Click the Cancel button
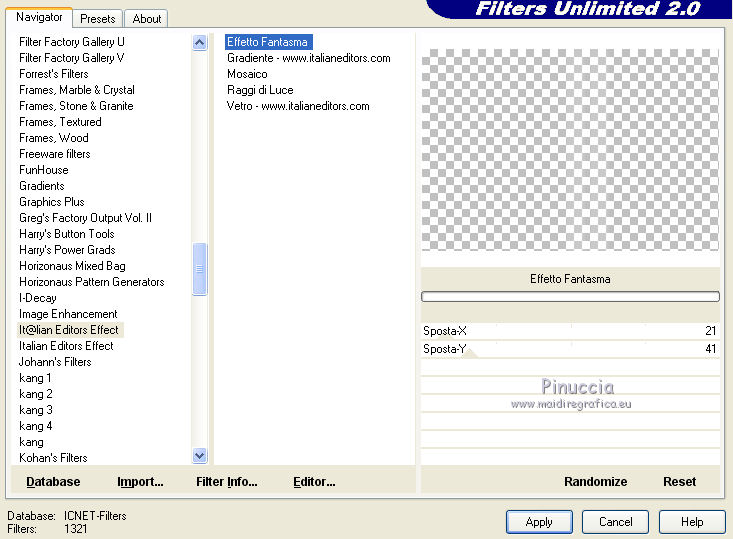This screenshot has width=733, height=539. click(615, 522)
